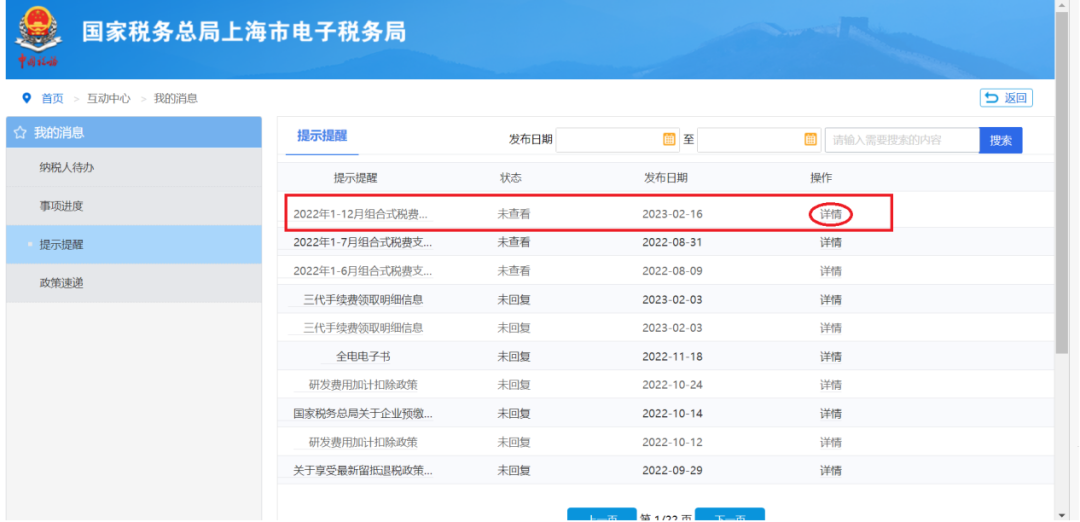This screenshot has height=522, width=1080.
Task: Click the 搜索 search button
Action: pos(1001,140)
